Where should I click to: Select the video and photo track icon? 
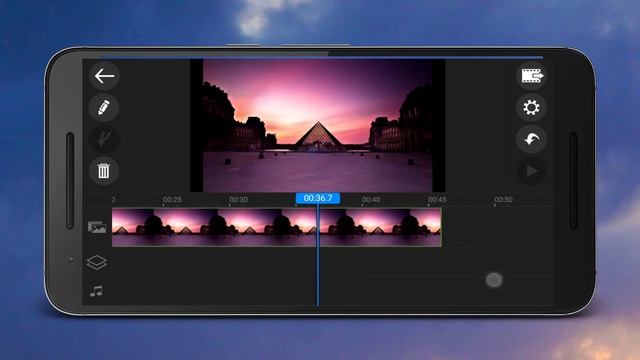(x=97, y=227)
